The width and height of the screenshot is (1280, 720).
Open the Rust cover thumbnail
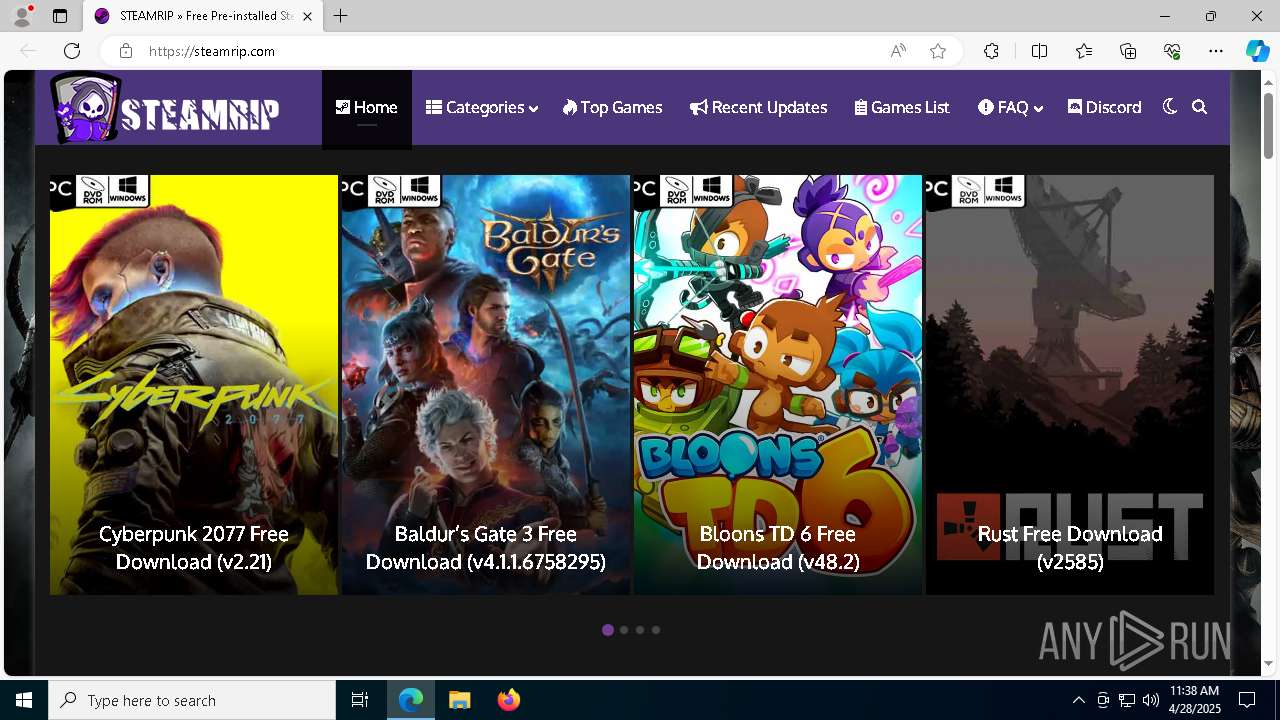click(x=1070, y=385)
